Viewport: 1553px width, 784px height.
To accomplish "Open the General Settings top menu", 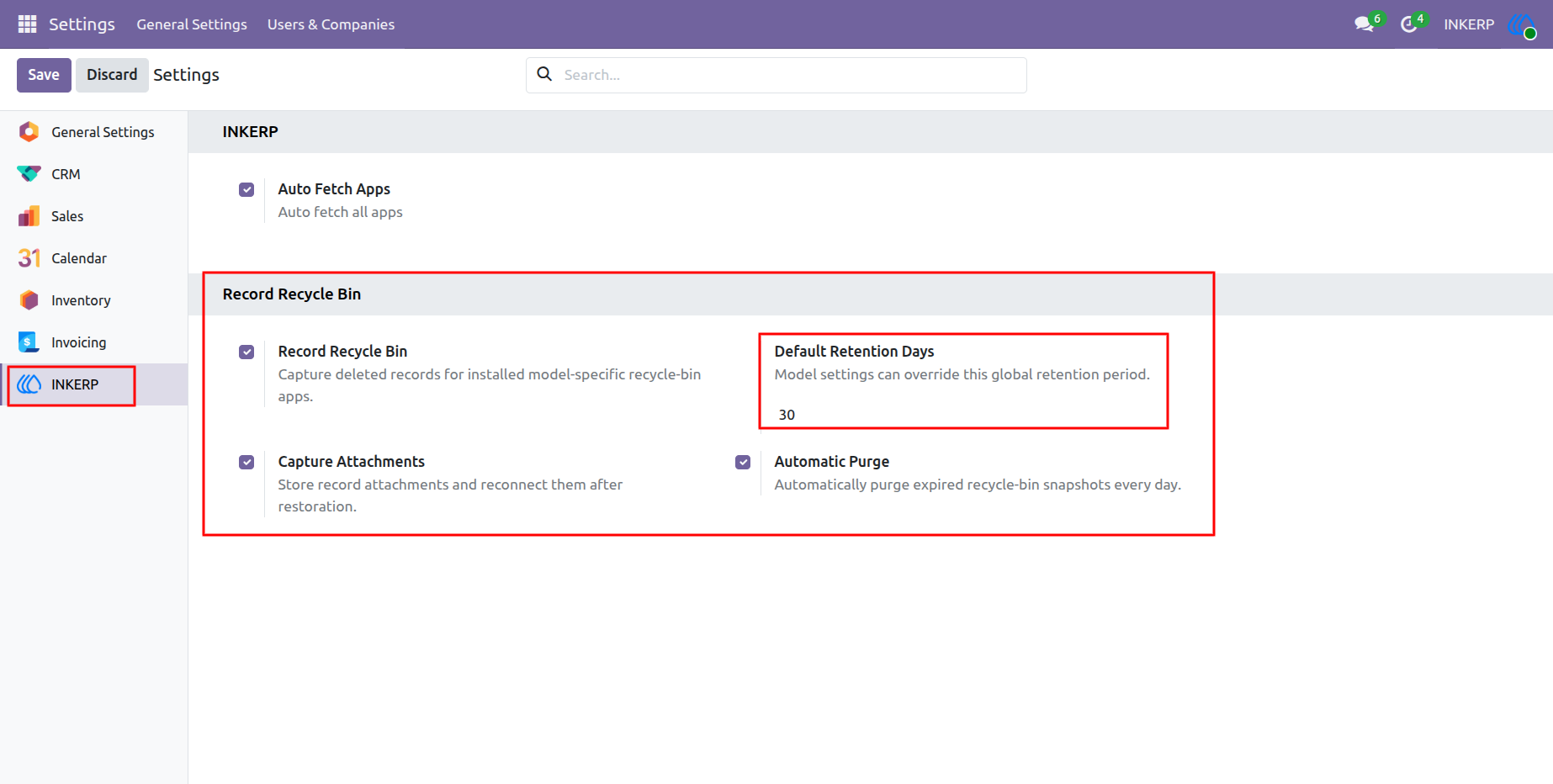I will [192, 24].
